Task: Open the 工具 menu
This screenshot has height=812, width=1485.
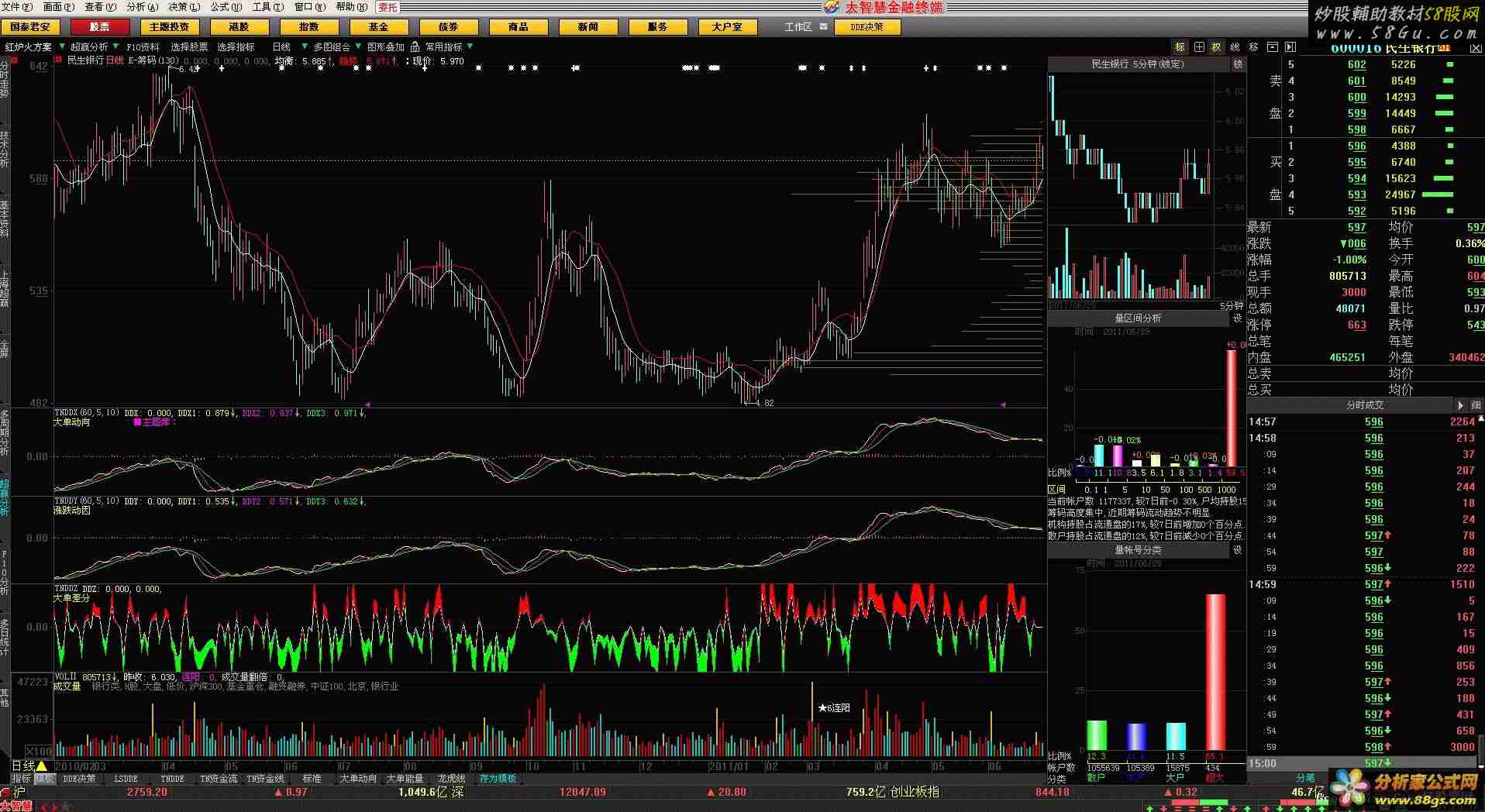Action: (x=267, y=7)
